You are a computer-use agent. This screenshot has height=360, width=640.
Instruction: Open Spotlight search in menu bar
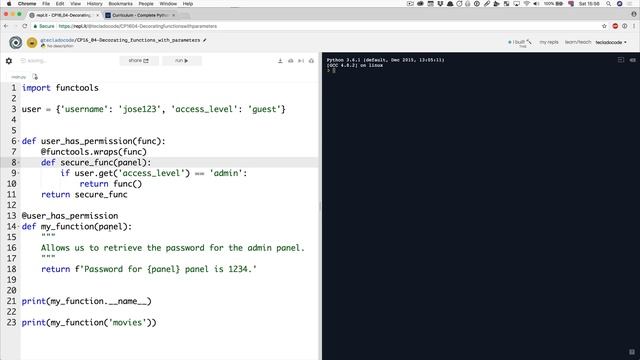point(608,4)
